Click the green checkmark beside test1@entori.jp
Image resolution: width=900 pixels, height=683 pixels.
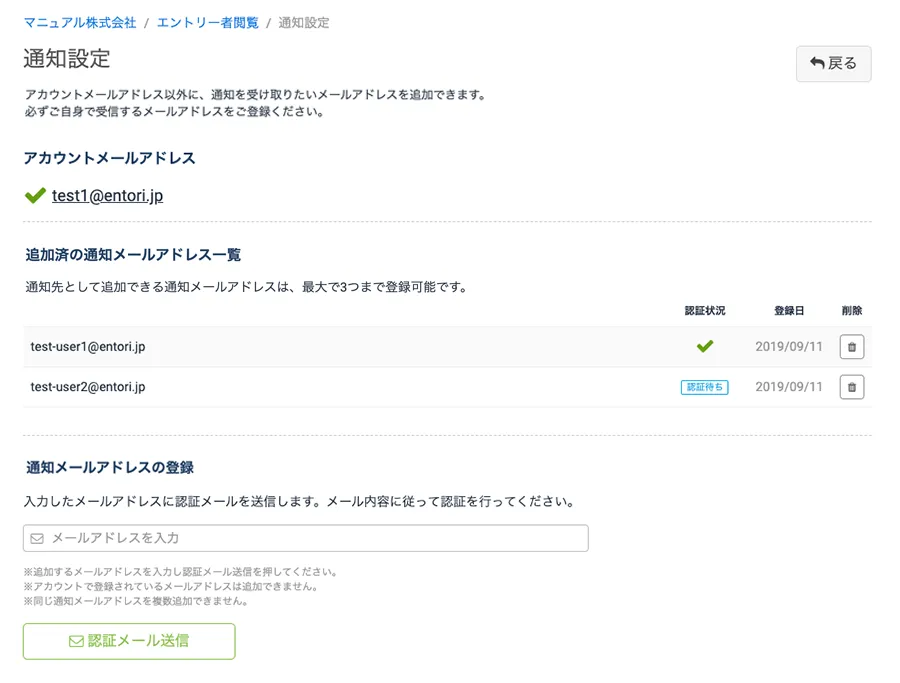[x=35, y=196]
